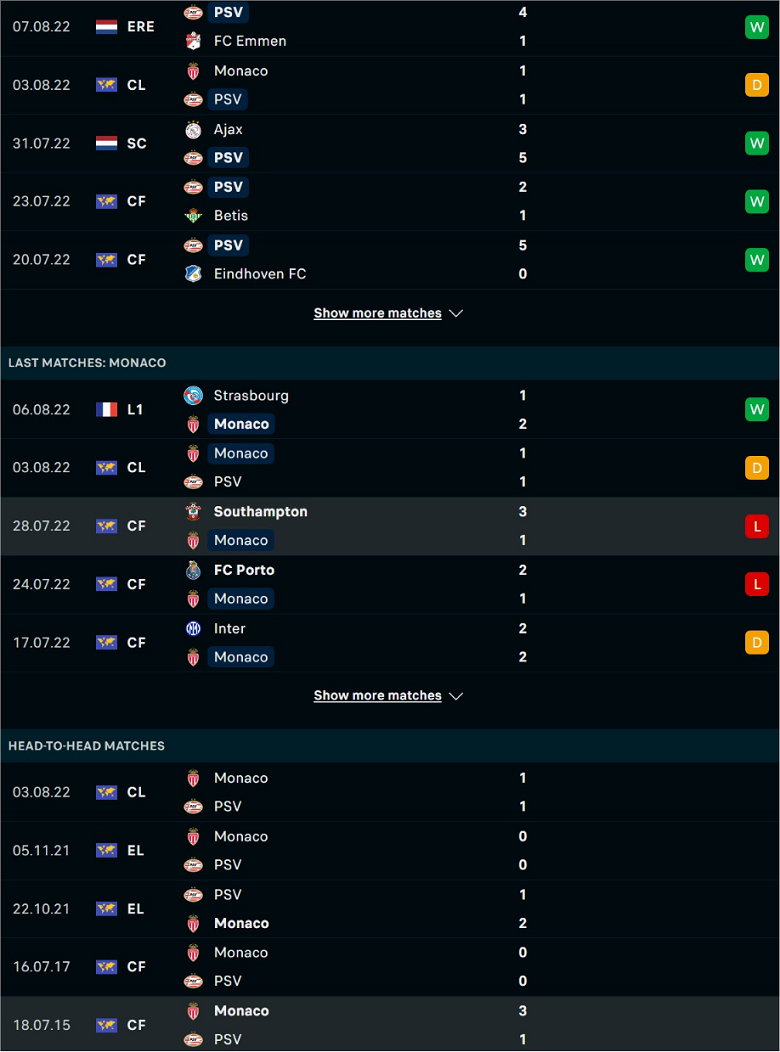Open the FC Porto team name link

click(x=244, y=570)
